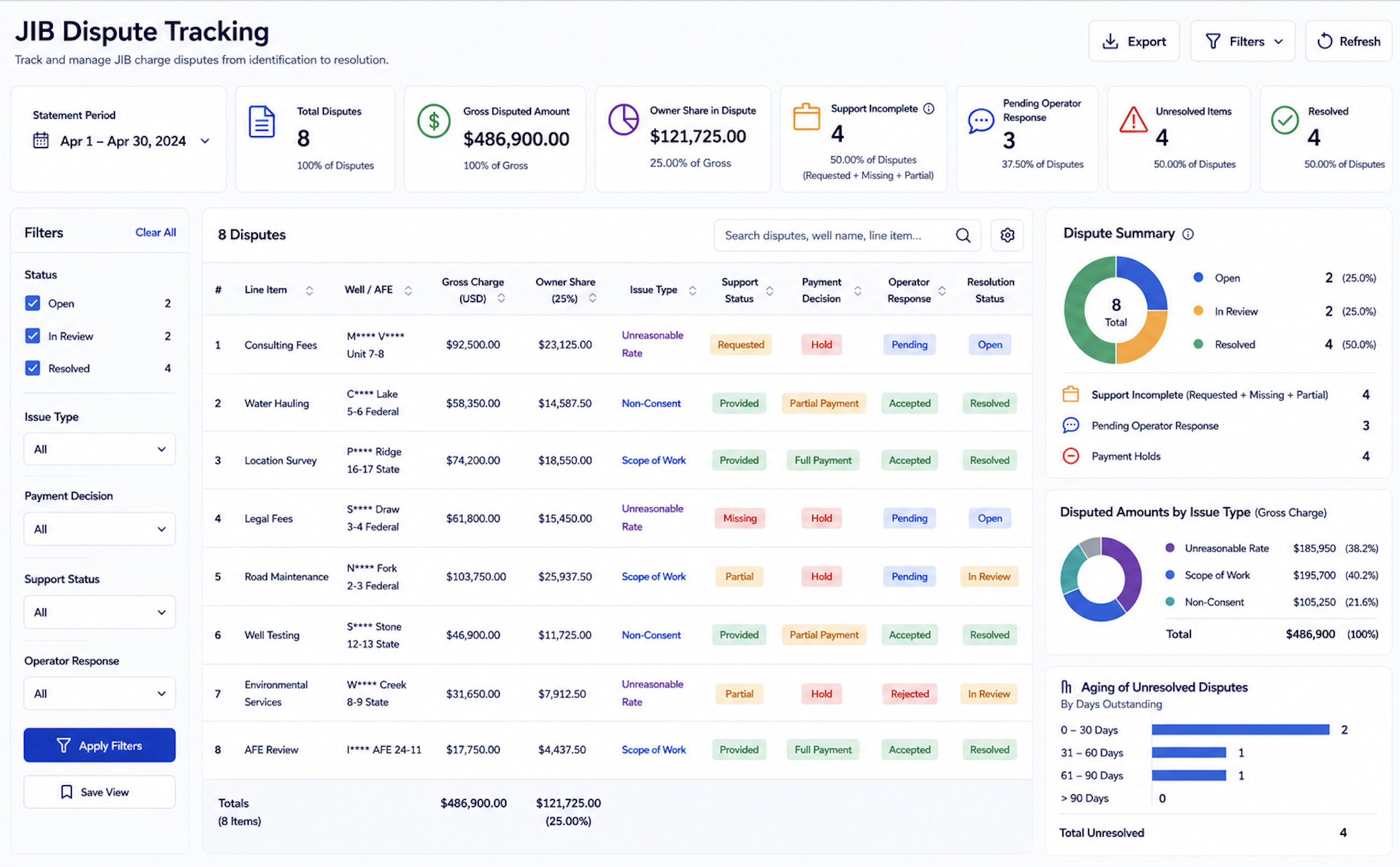Uncheck the In Review status checkbox
Image resolution: width=1400 pixels, height=867 pixels.
pos(33,336)
